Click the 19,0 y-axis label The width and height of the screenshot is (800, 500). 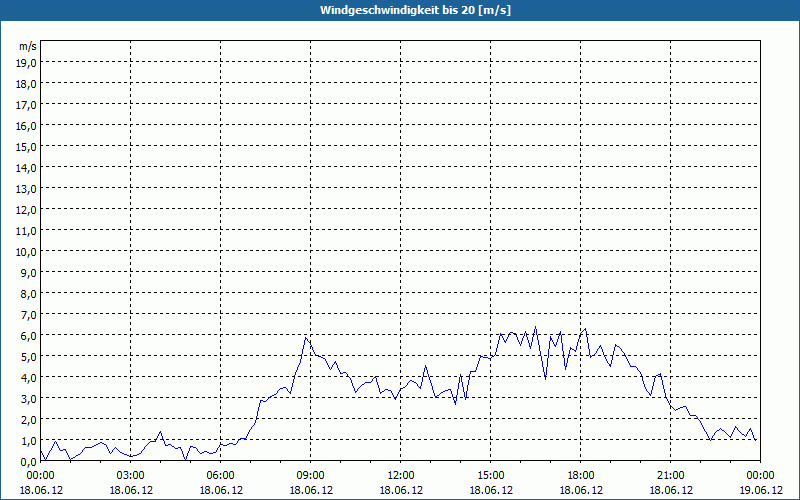27,63
